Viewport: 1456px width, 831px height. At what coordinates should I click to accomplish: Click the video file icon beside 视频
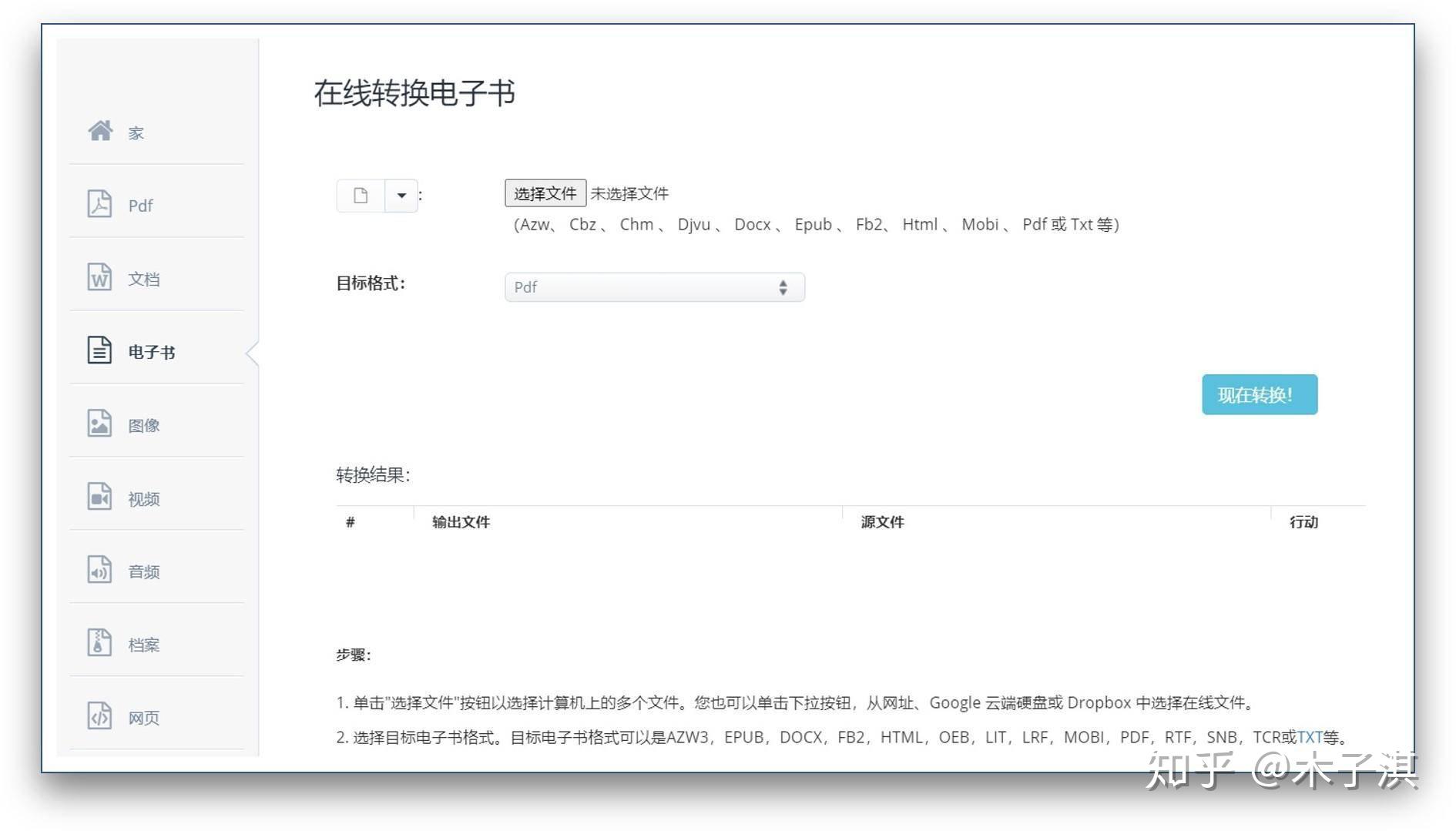point(99,497)
